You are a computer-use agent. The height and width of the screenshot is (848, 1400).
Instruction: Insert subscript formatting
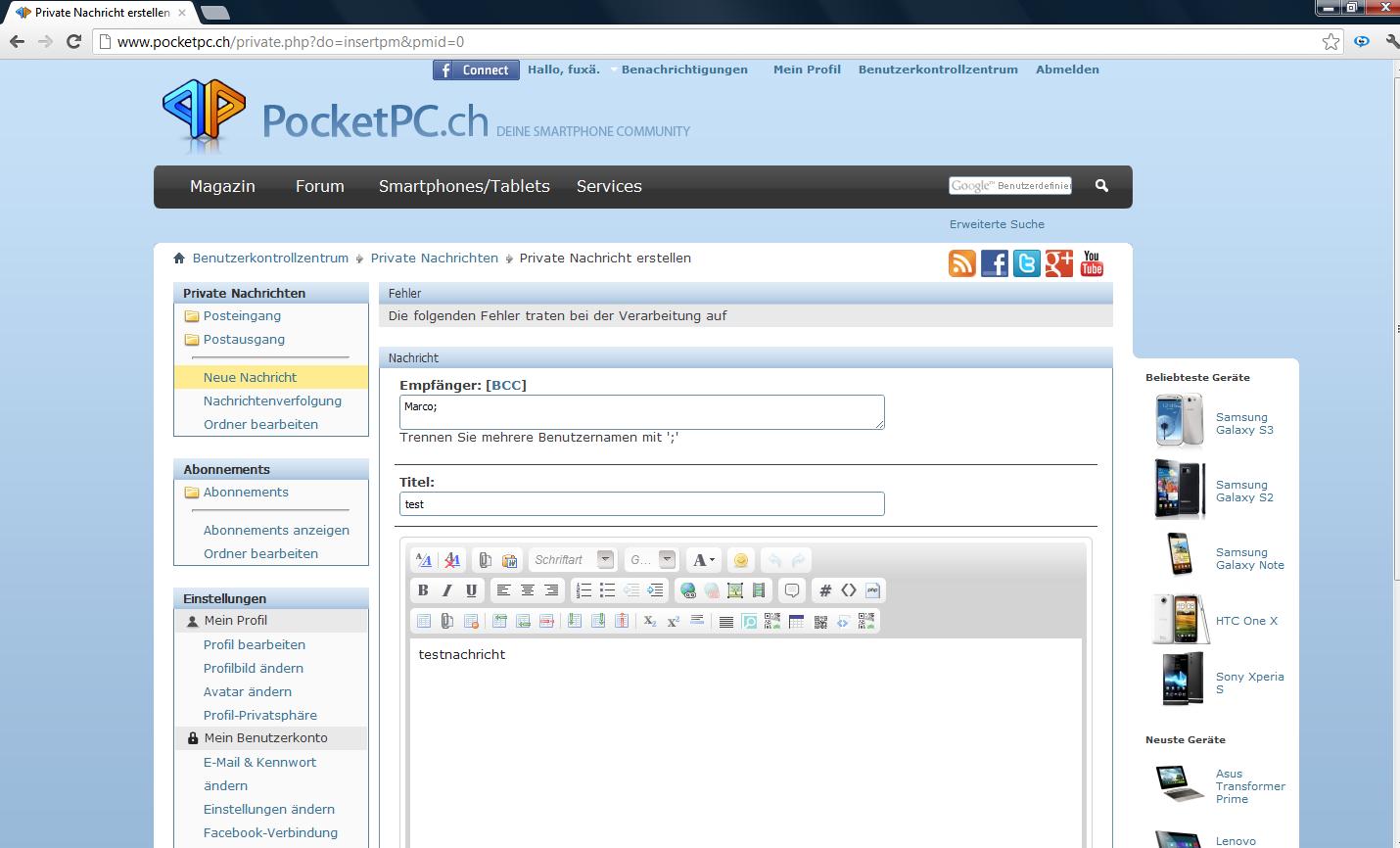pos(650,621)
